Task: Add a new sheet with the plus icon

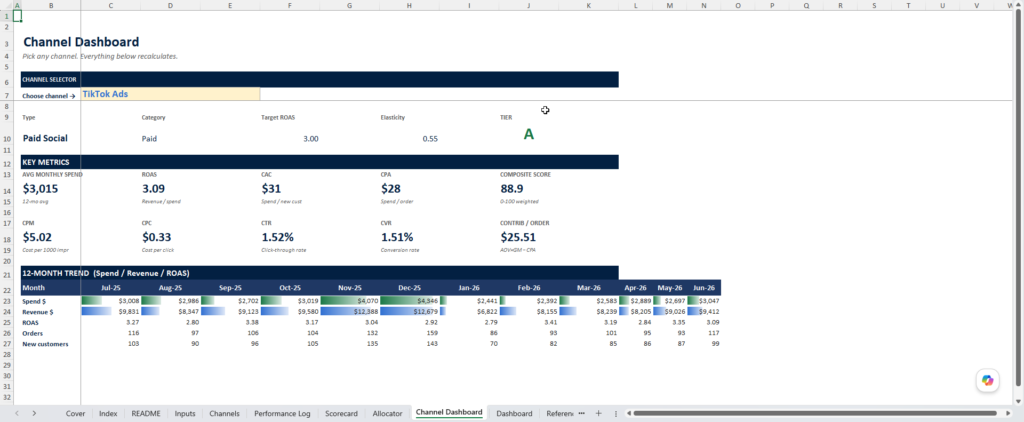Action: tap(598, 414)
